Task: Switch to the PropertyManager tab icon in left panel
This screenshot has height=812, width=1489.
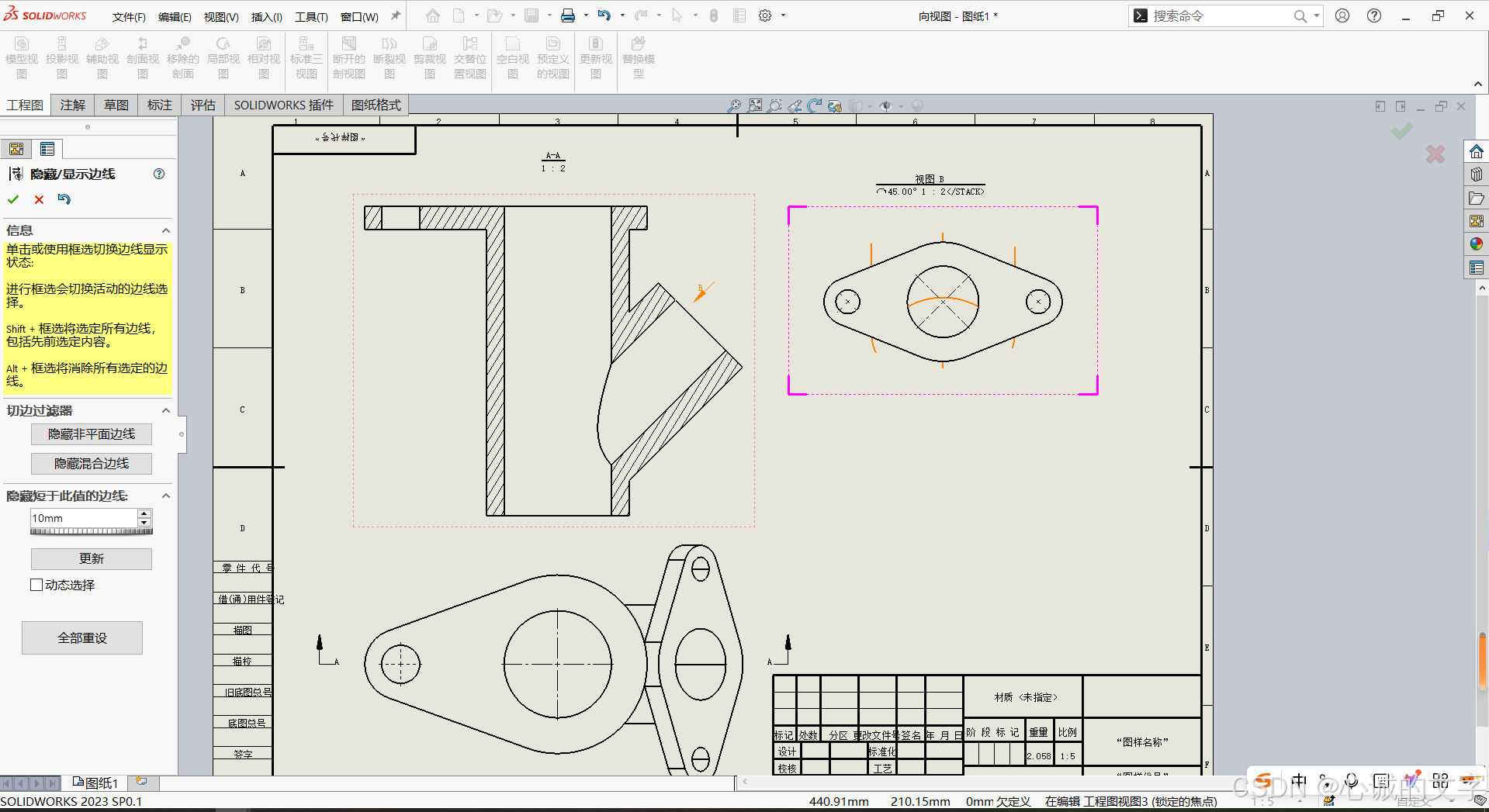Action: pos(47,149)
